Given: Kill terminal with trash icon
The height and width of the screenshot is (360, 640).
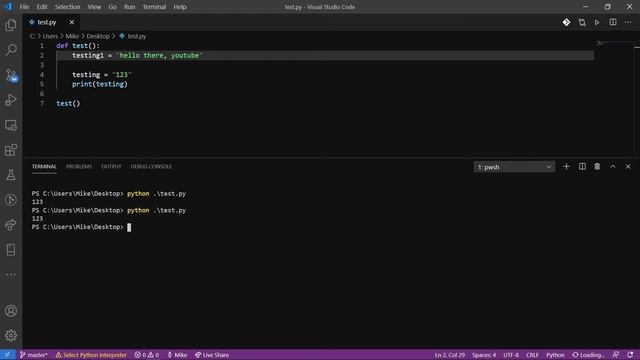Looking at the screenshot, I should coord(597,167).
